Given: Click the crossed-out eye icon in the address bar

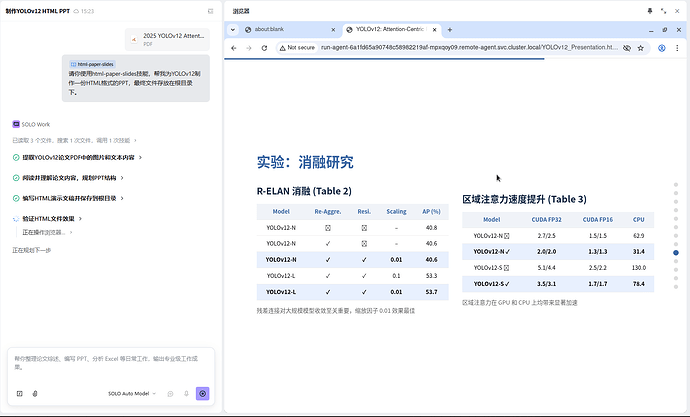Looking at the screenshot, I should [627, 48].
